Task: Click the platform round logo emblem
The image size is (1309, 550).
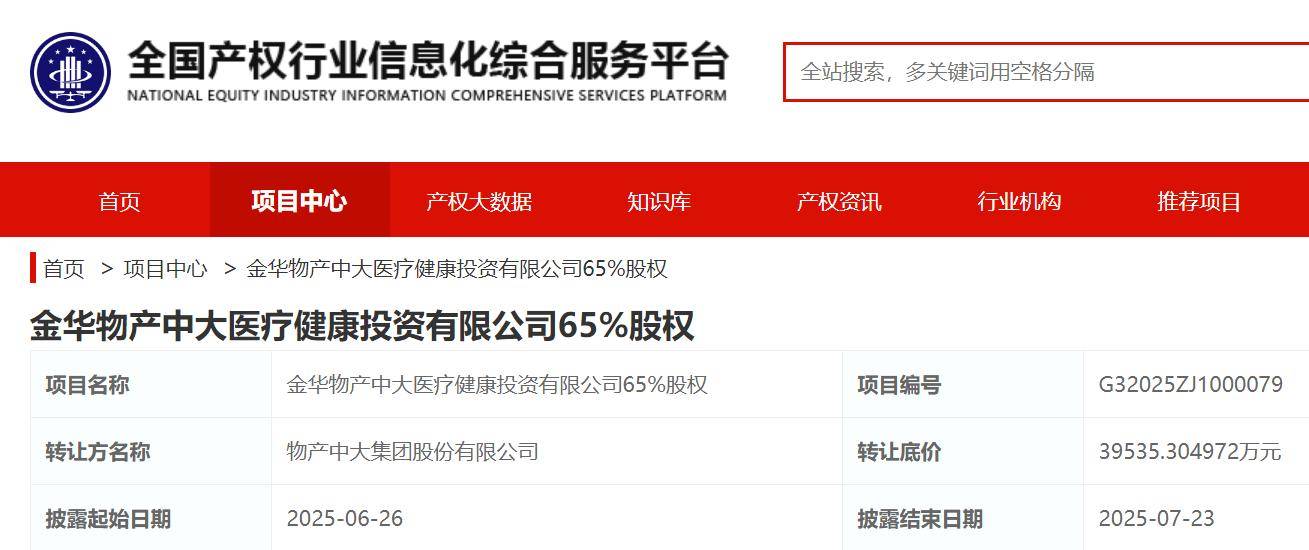Action: pos(70,72)
